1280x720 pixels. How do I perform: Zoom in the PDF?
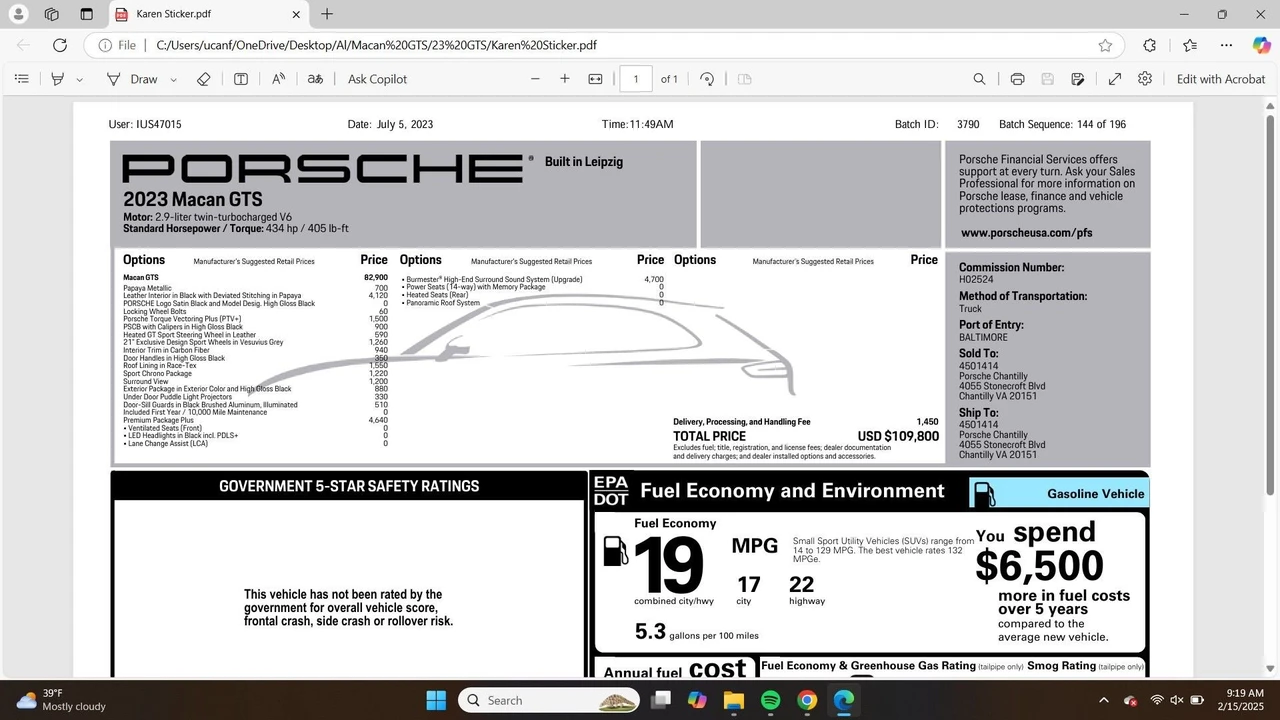point(565,79)
